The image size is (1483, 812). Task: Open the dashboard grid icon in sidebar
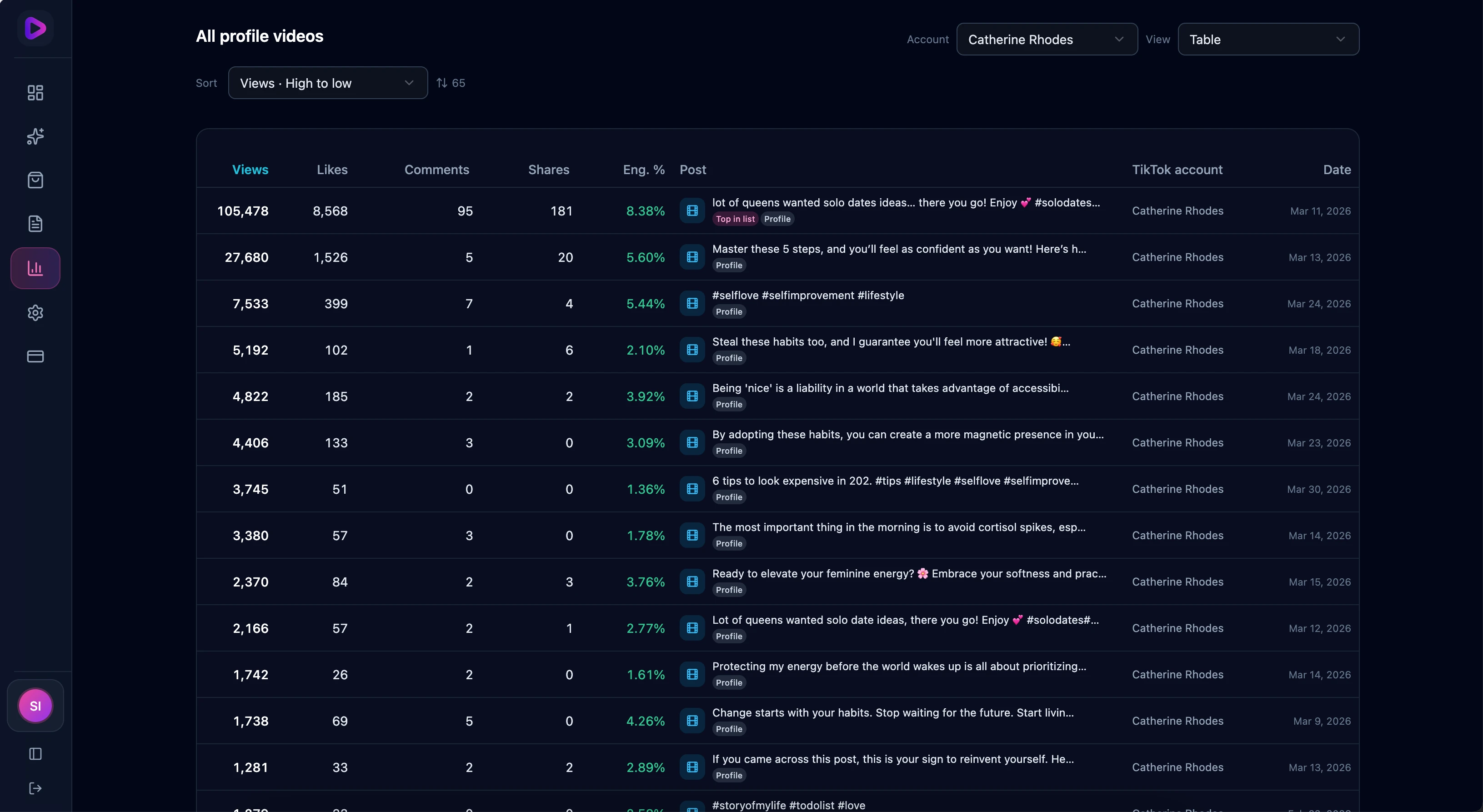[35, 93]
